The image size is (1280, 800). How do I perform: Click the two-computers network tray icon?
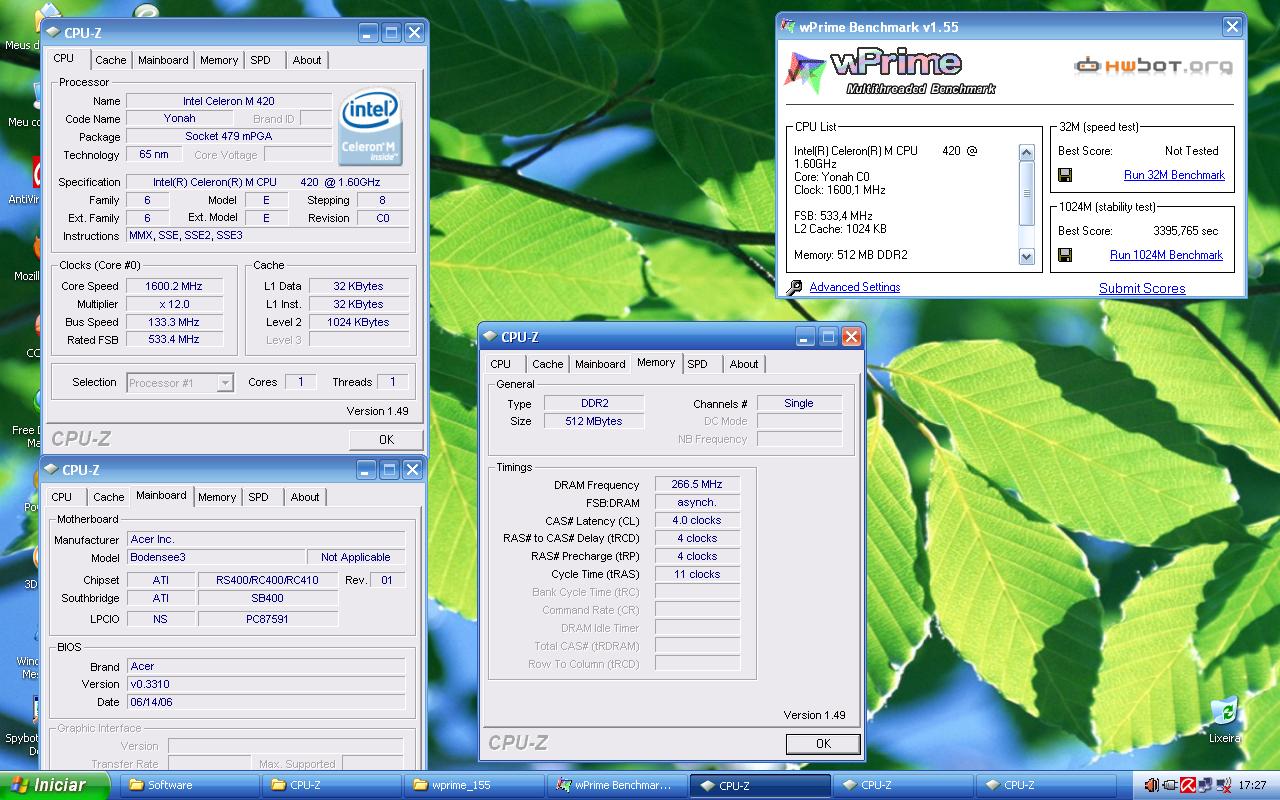(1205, 785)
